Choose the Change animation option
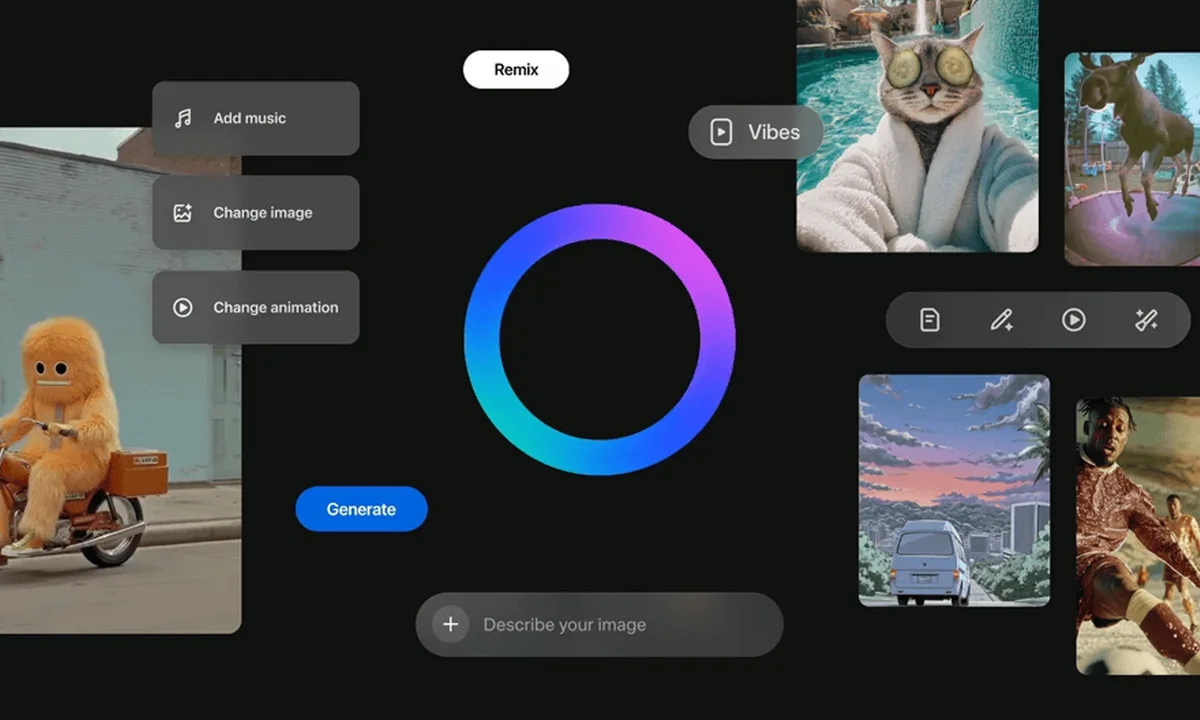The height and width of the screenshot is (720, 1200). pyautogui.click(x=275, y=308)
